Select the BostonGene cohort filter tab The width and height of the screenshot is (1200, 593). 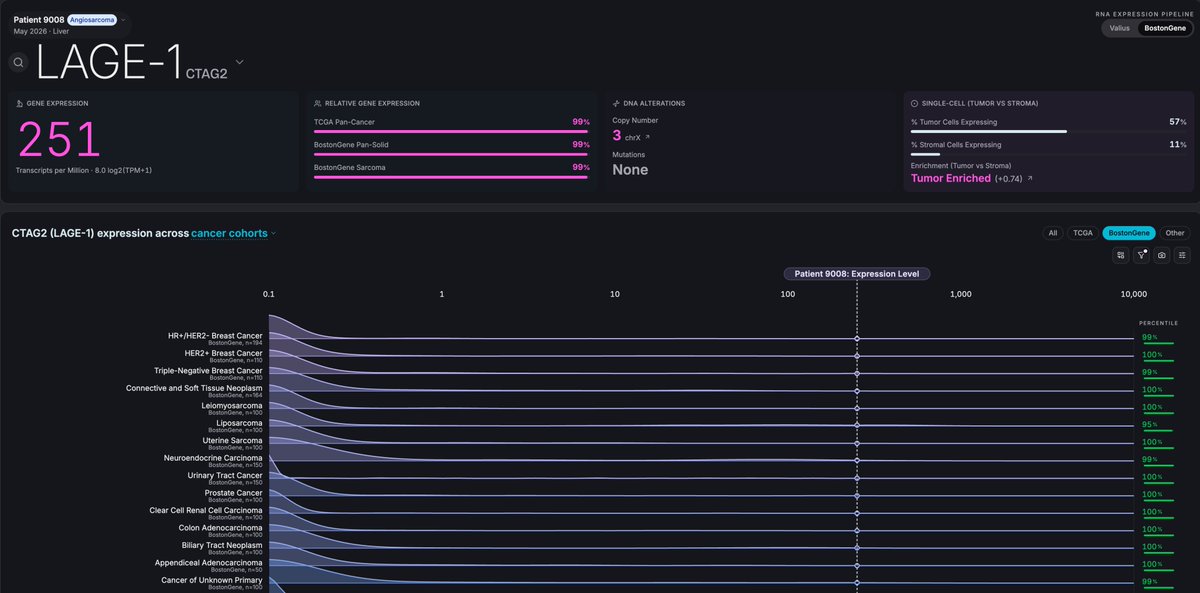tap(1129, 233)
